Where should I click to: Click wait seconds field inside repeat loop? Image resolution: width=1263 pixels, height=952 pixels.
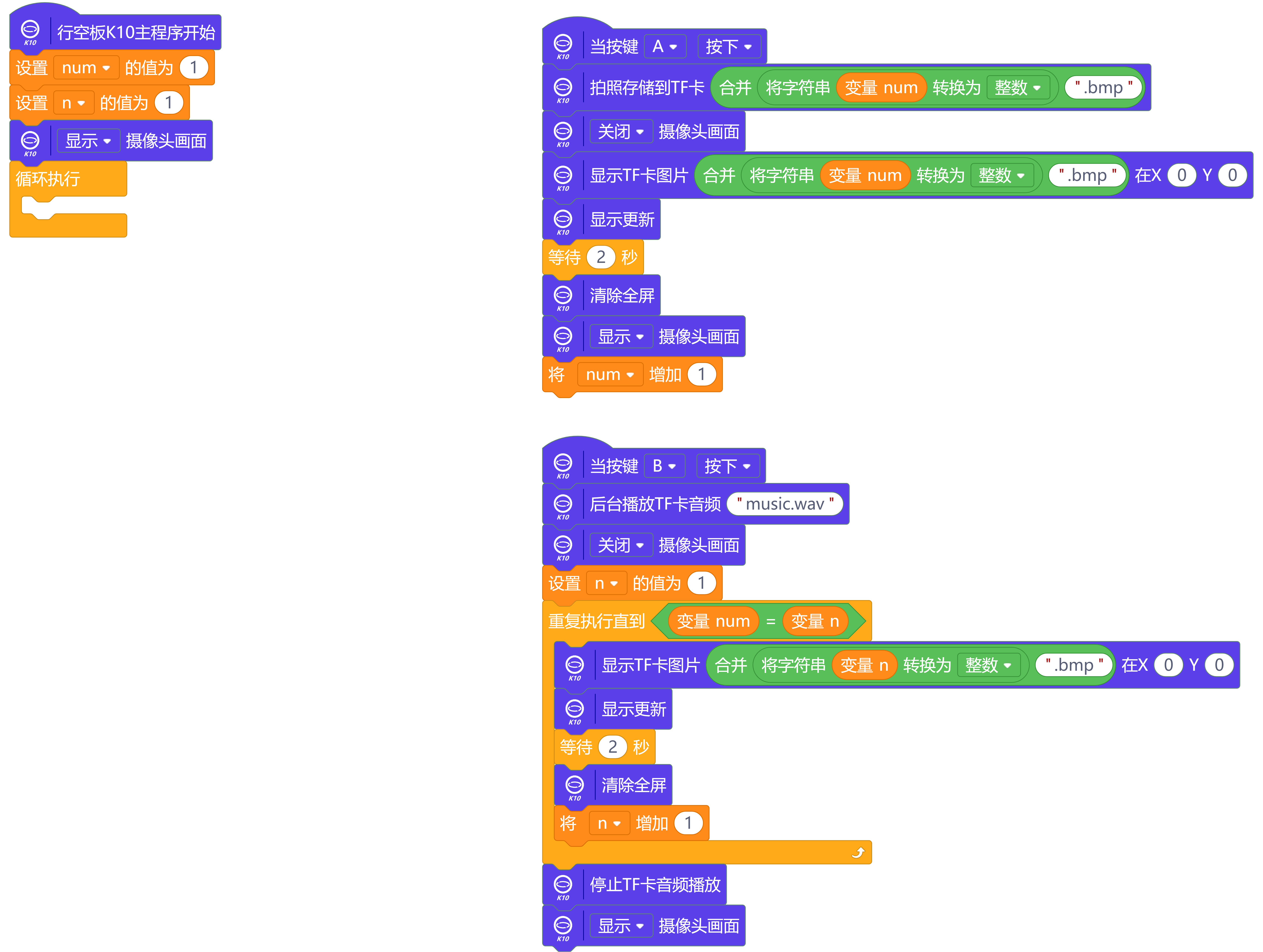(x=613, y=747)
